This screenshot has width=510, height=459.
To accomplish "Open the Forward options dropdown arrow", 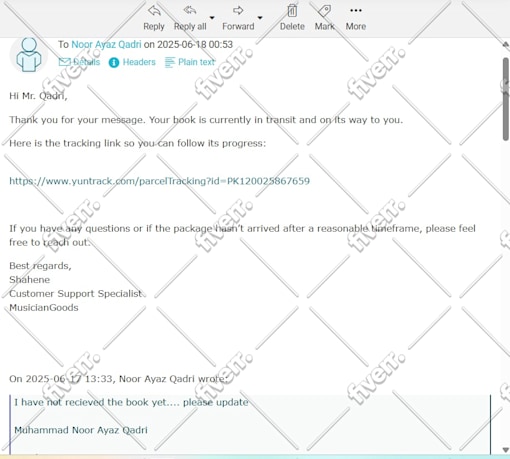I will pyautogui.click(x=260, y=18).
